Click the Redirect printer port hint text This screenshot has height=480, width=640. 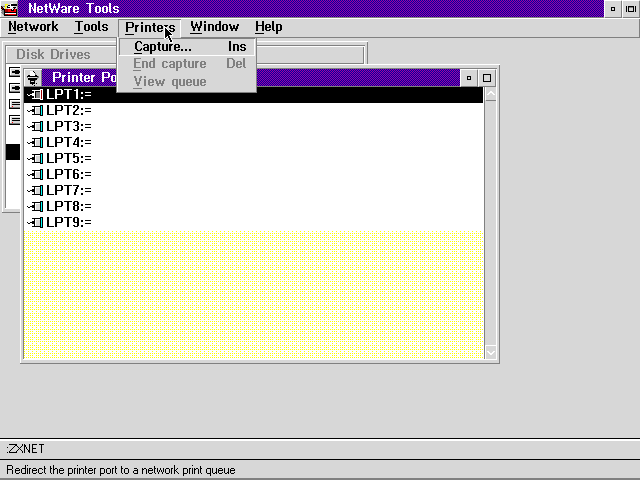pos(121,470)
